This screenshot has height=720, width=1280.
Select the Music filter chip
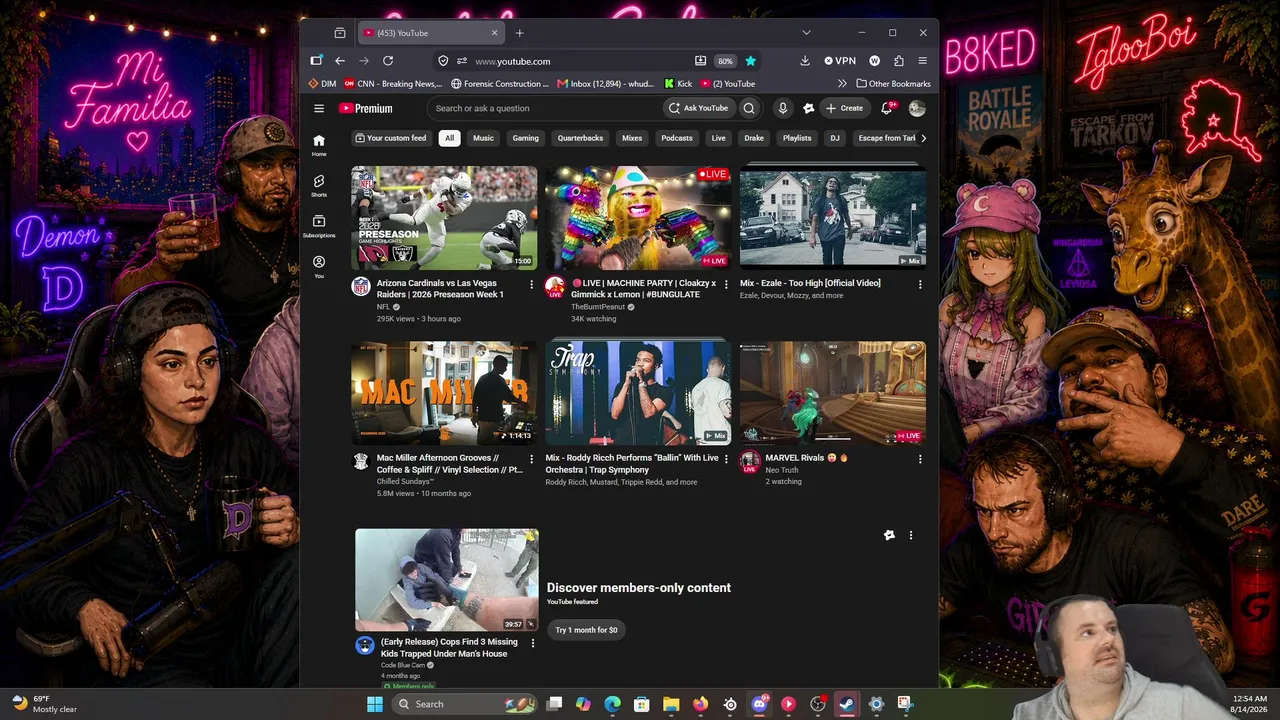tap(483, 138)
